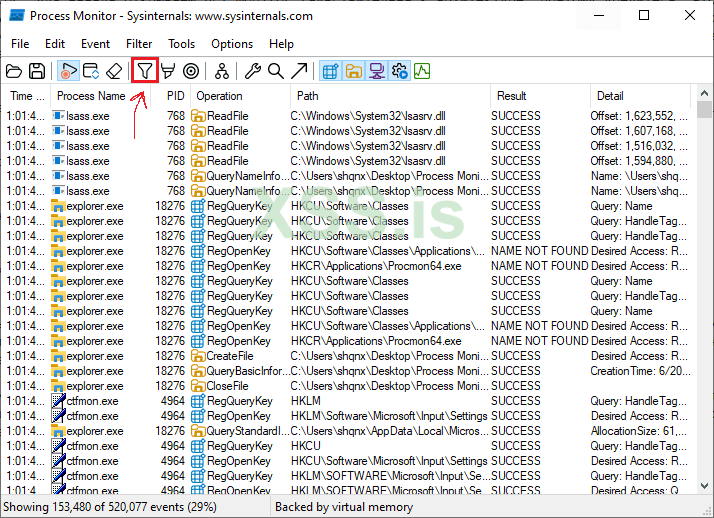
Task: Open the Highlight dialog via highlighter icon
Action: pyautogui.click(x=168, y=71)
